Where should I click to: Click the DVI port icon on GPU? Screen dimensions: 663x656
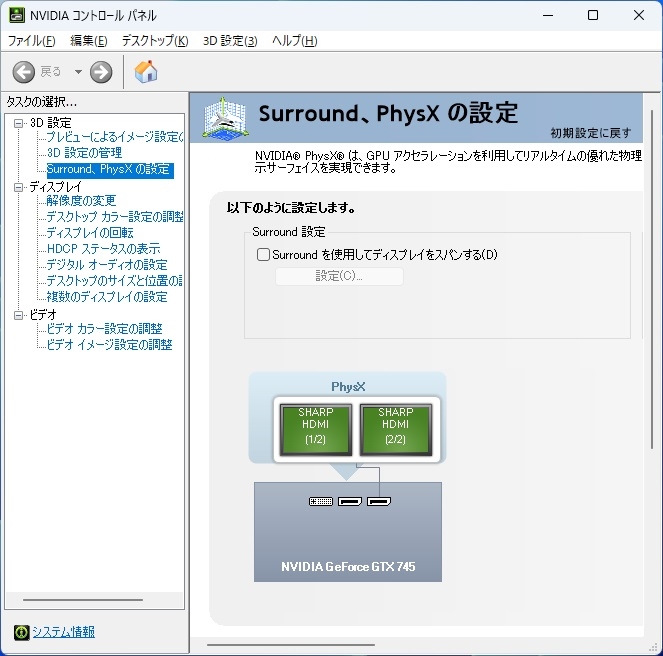point(321,502)
